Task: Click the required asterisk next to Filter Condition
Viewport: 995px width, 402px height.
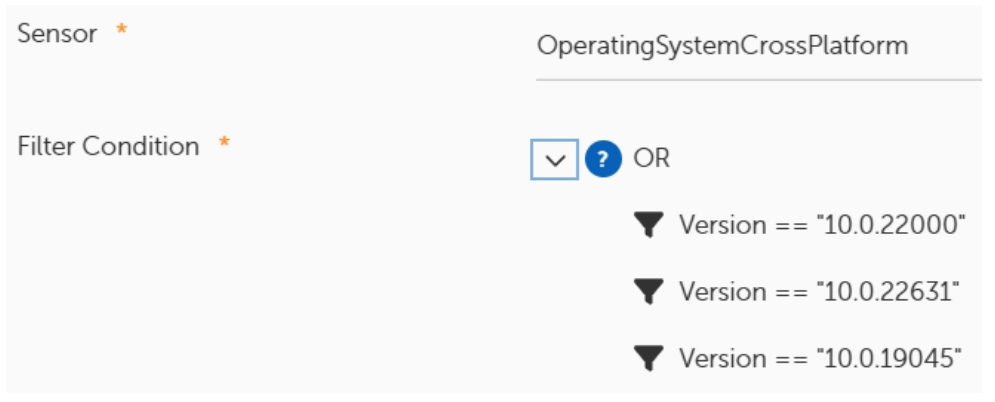Action: (x=224, y=145)
